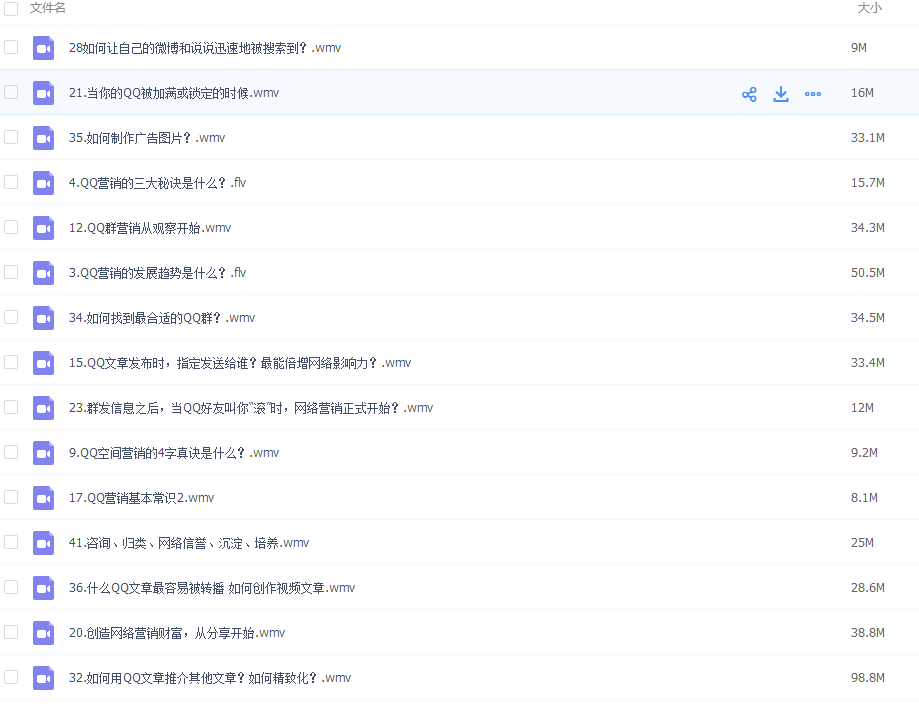
Task: Click the 25M size value
Action: (x=862, y=543)
